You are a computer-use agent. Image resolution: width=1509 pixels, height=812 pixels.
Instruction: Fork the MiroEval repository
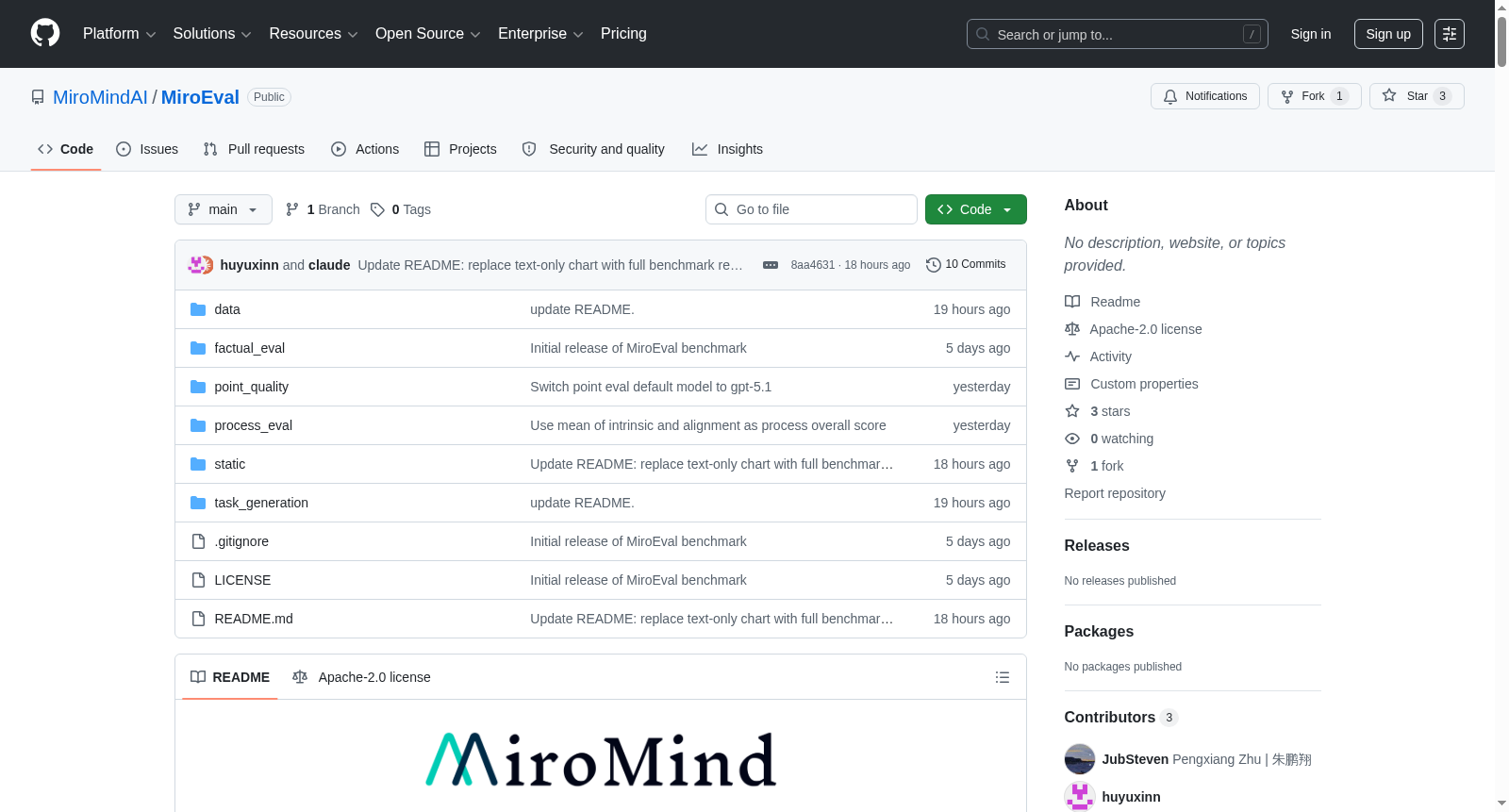(1315, 96)
